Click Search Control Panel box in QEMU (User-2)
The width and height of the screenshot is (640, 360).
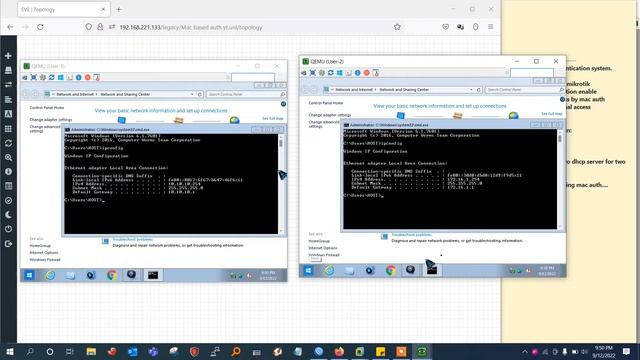[525, 90]
